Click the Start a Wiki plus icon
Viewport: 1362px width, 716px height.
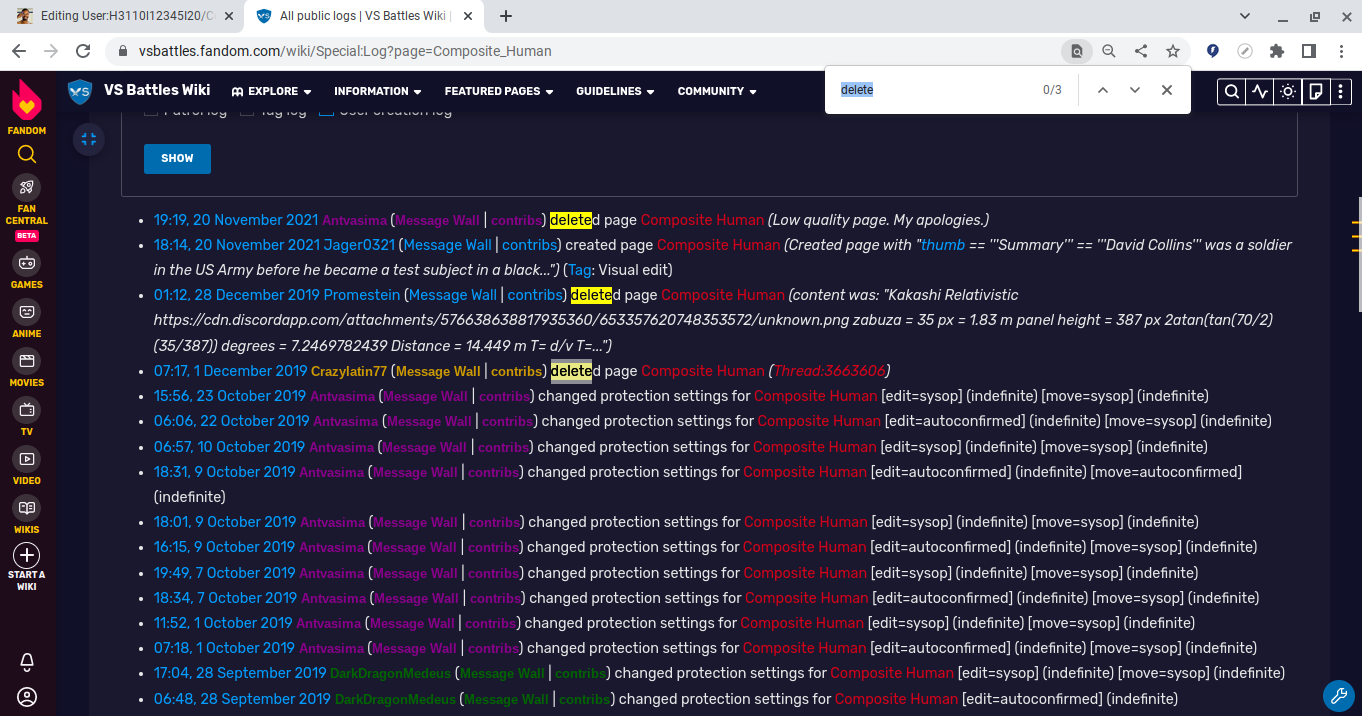click(27, 556)
